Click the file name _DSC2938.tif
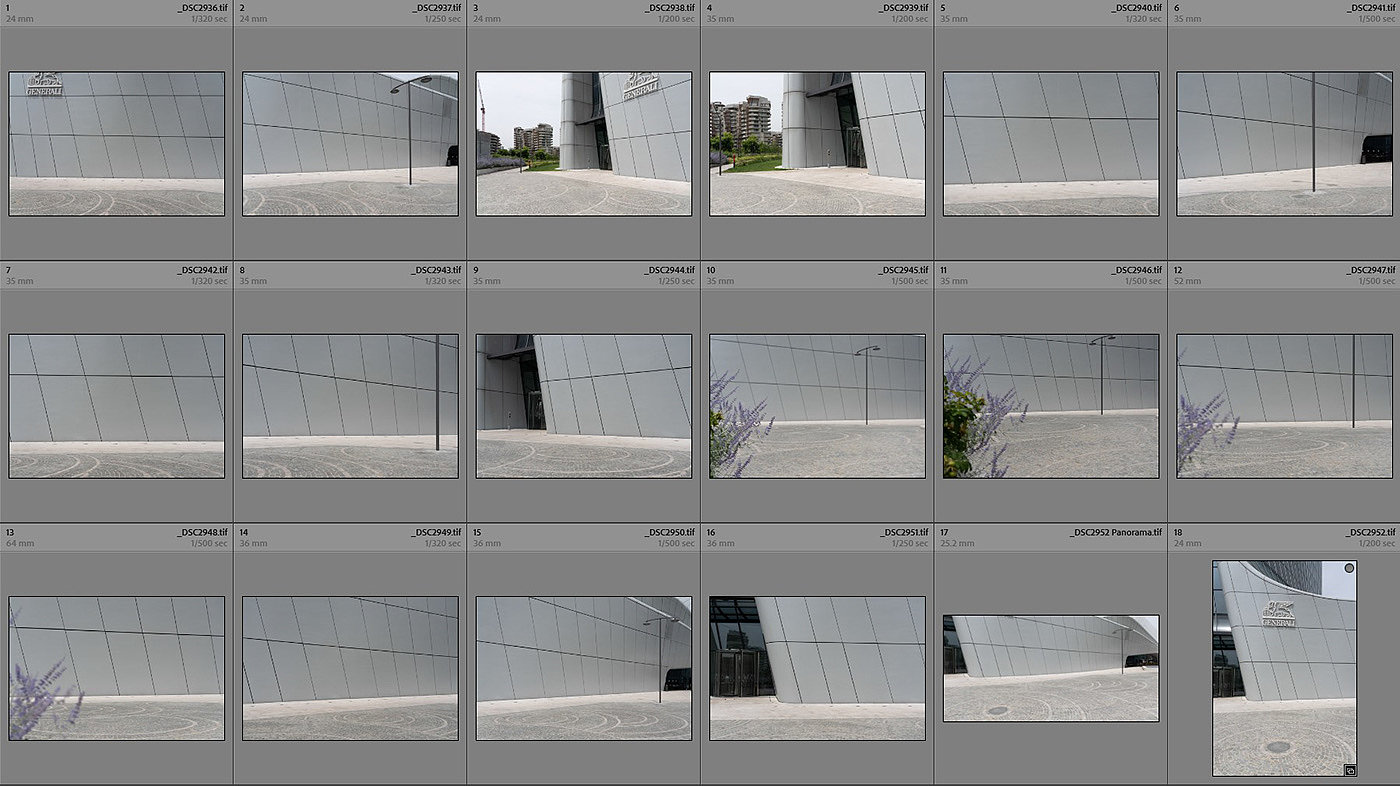This screenshot has height=786, width=1400. tap(669, 7)
